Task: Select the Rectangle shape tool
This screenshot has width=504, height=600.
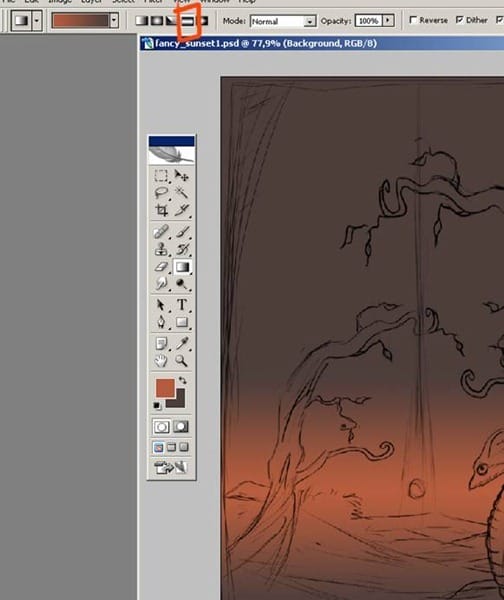Action: (x=181, y=322)
